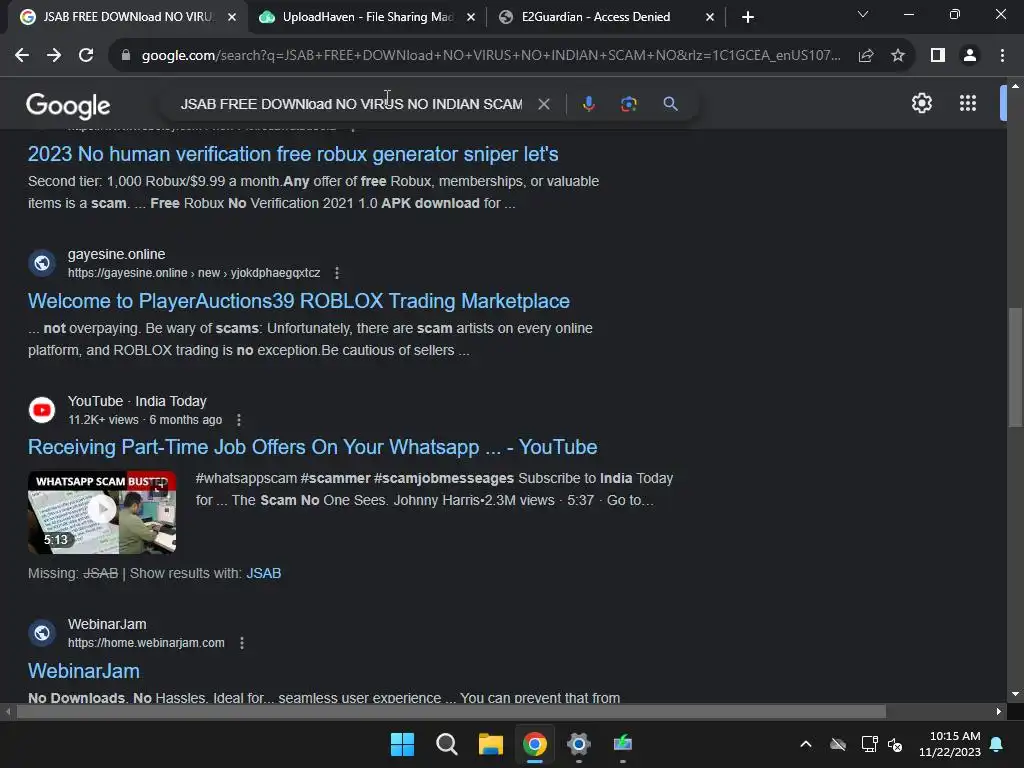Open the notifications bell in tray
Screen dimensions: 1024x768
point(997,744)
